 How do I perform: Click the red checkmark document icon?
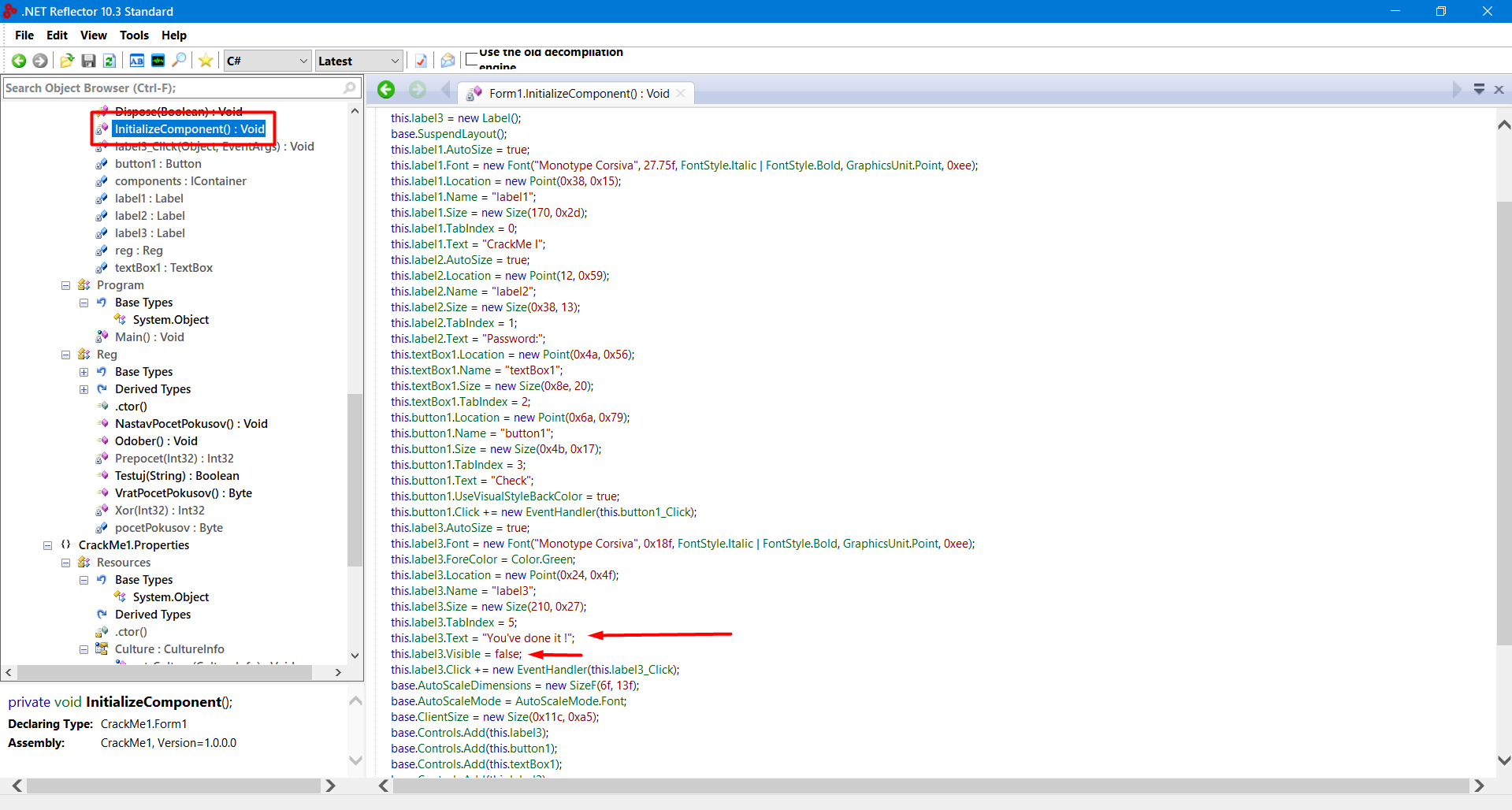pos(421,61)
